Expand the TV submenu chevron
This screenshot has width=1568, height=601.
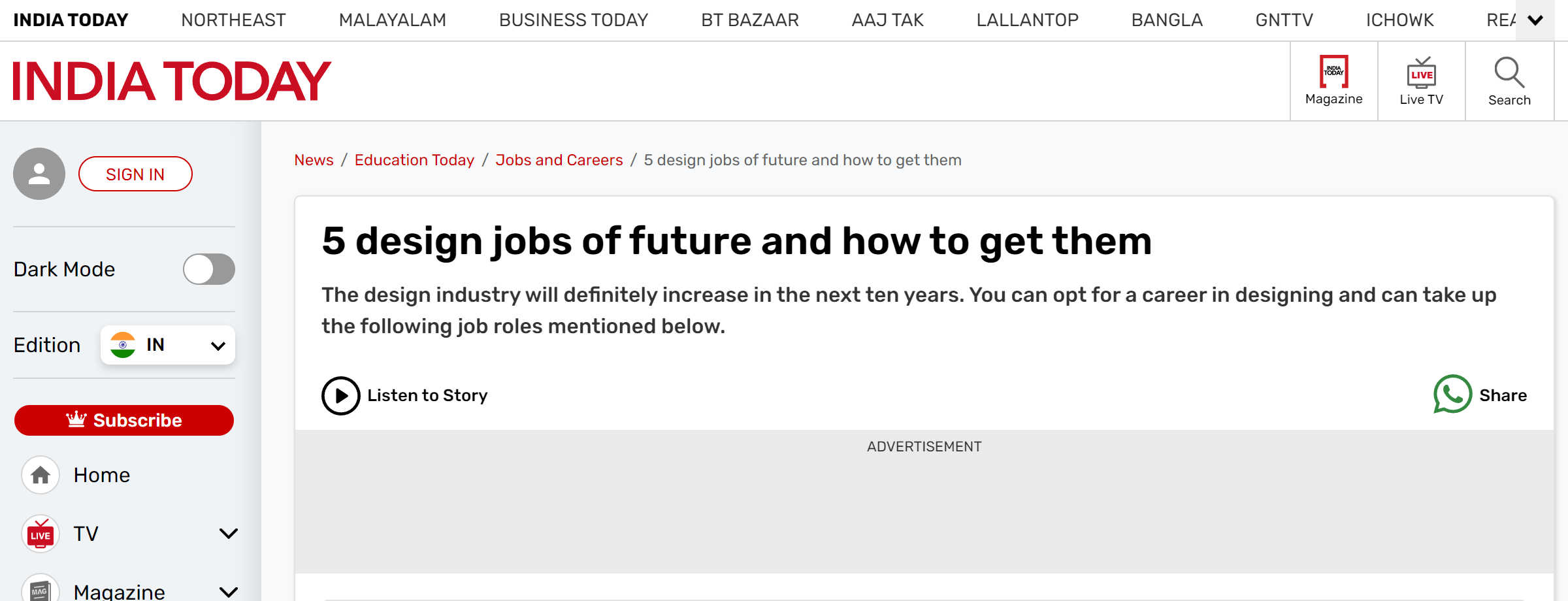[x=228, y=534]
